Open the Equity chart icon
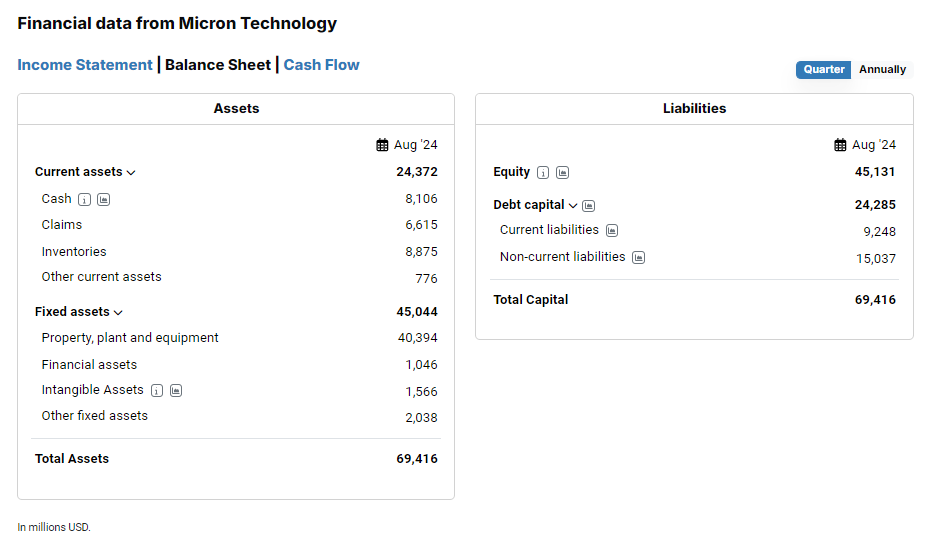 click(x=562, y=172)
